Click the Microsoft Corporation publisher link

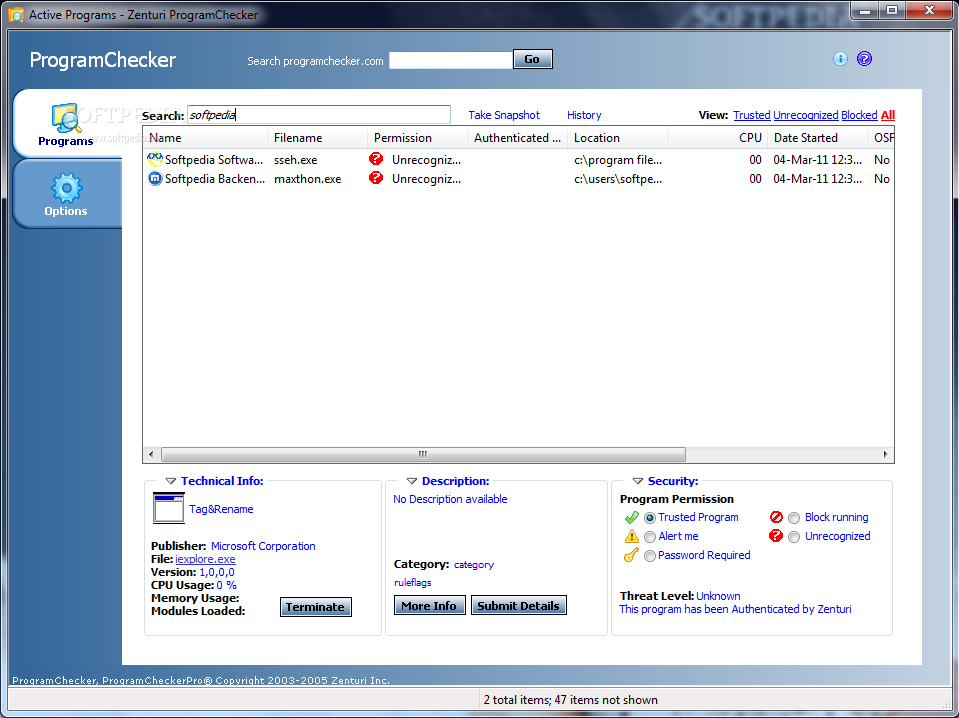tap(263, 546)
